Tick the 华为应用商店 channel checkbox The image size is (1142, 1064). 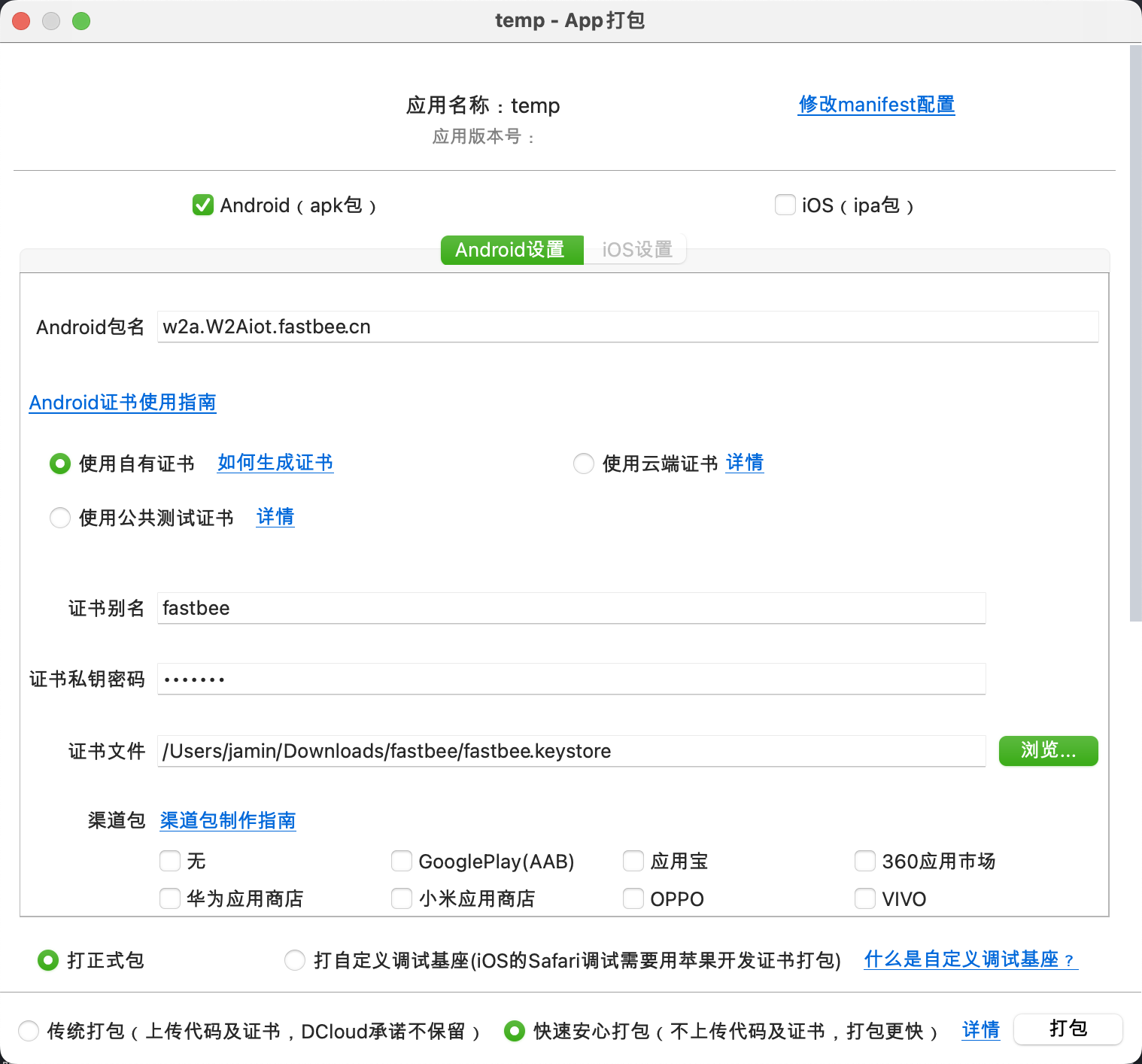170,898
